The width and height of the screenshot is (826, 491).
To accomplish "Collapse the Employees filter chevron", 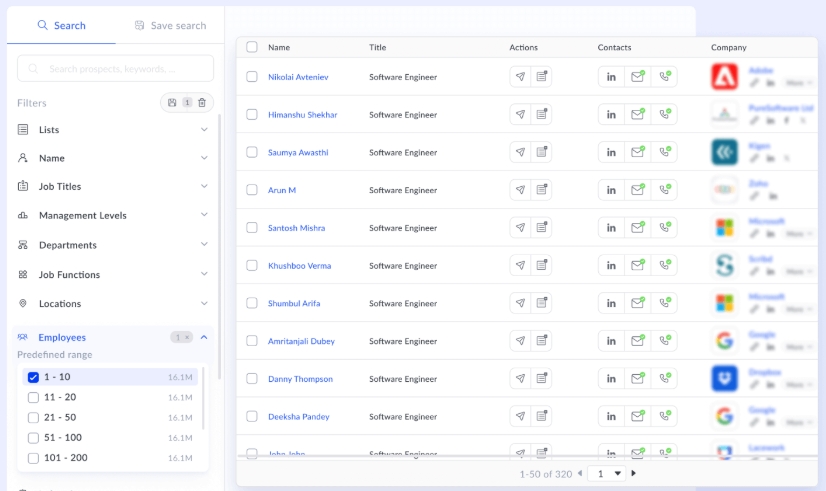I will coord(204,337).
